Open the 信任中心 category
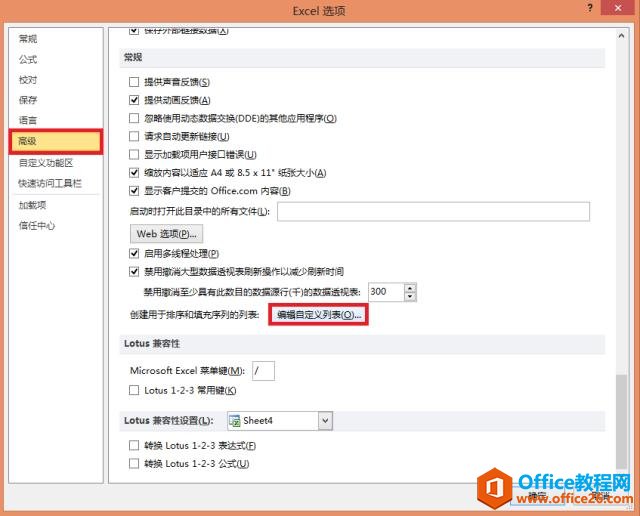 click(37, 225)
